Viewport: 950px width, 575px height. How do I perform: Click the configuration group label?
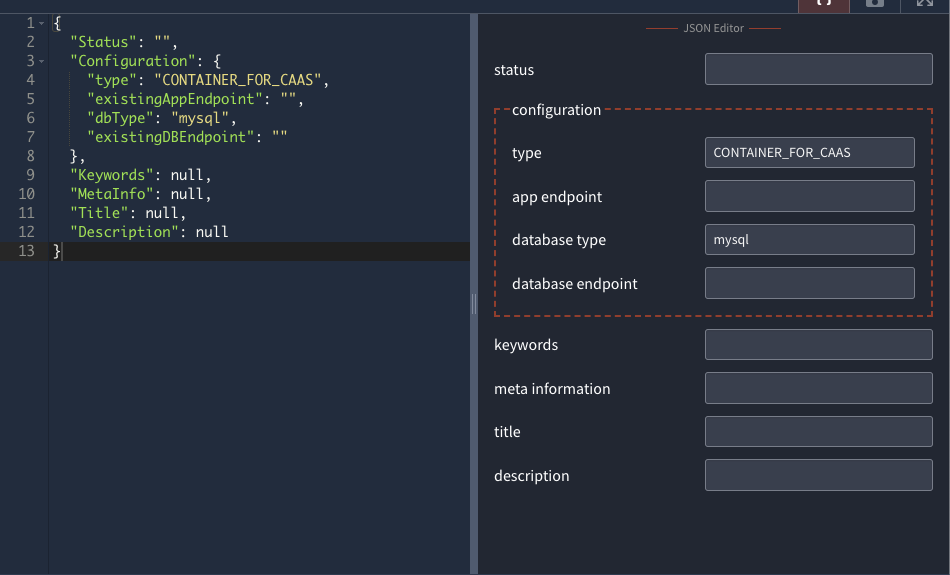(556, 110)
